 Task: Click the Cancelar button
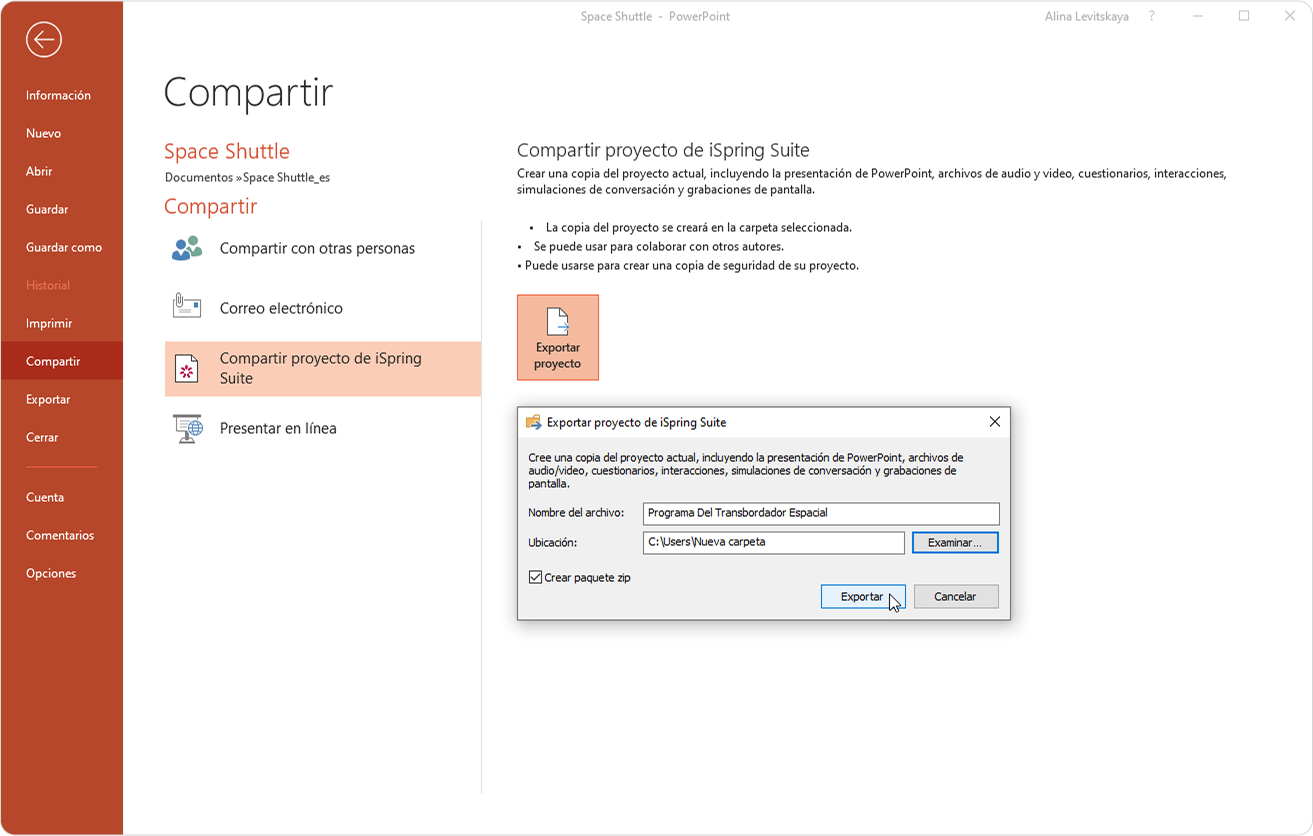tap(955, 596)
